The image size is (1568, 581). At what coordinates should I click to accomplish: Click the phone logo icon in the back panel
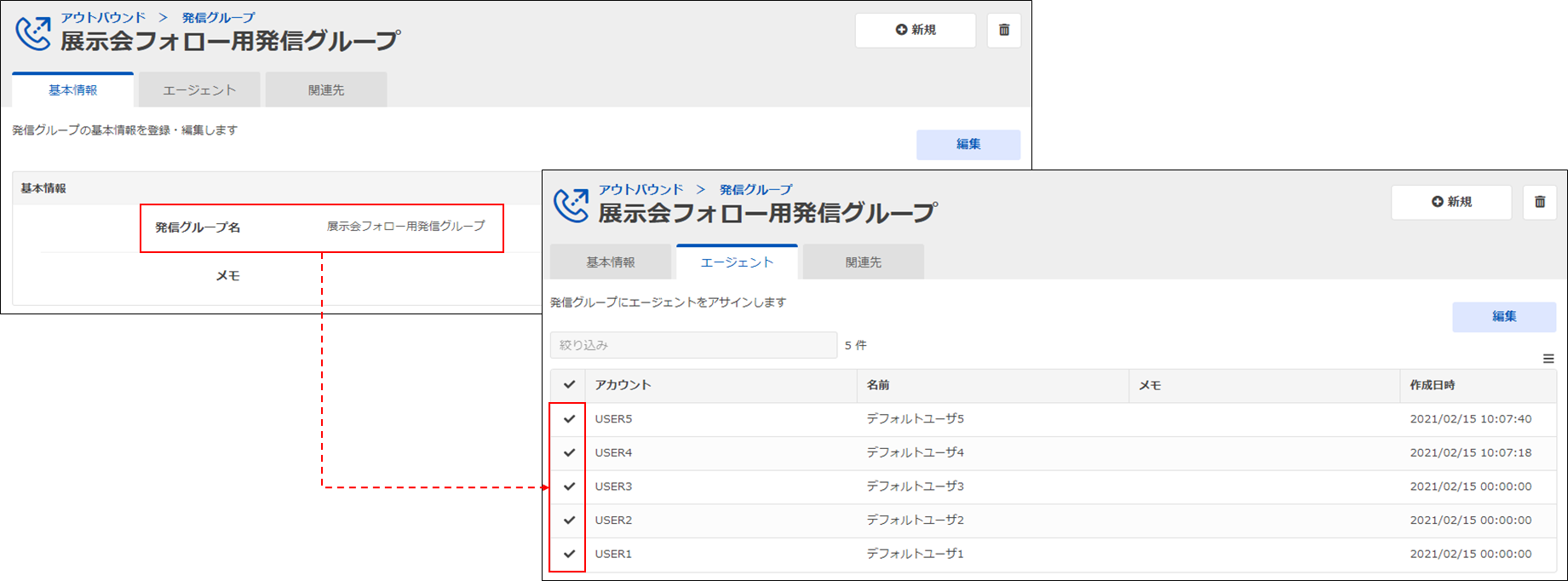click(33, 33)
